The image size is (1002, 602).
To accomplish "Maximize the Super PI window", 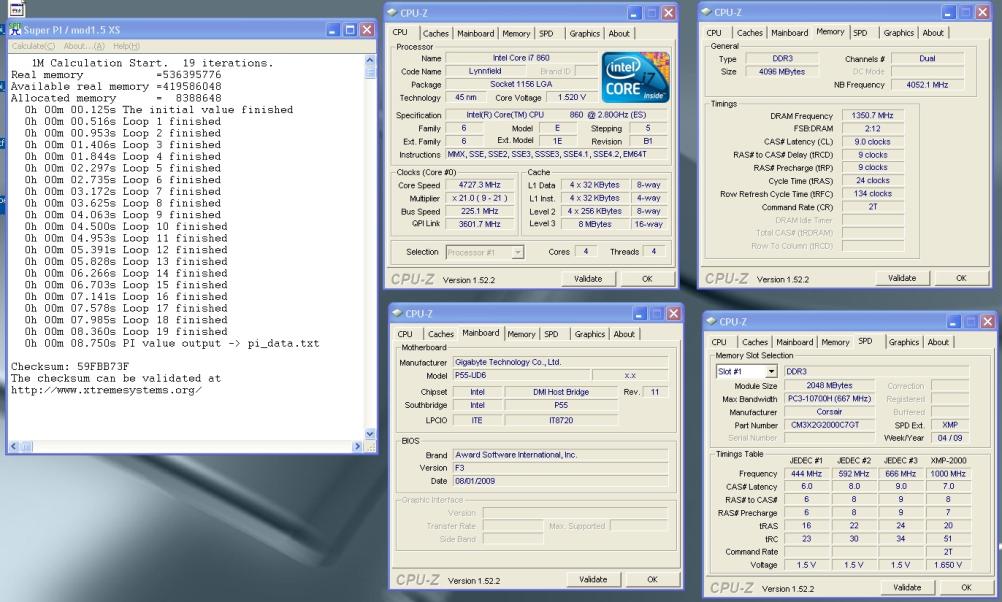I will pyautogui.click(x=350, y=30).
